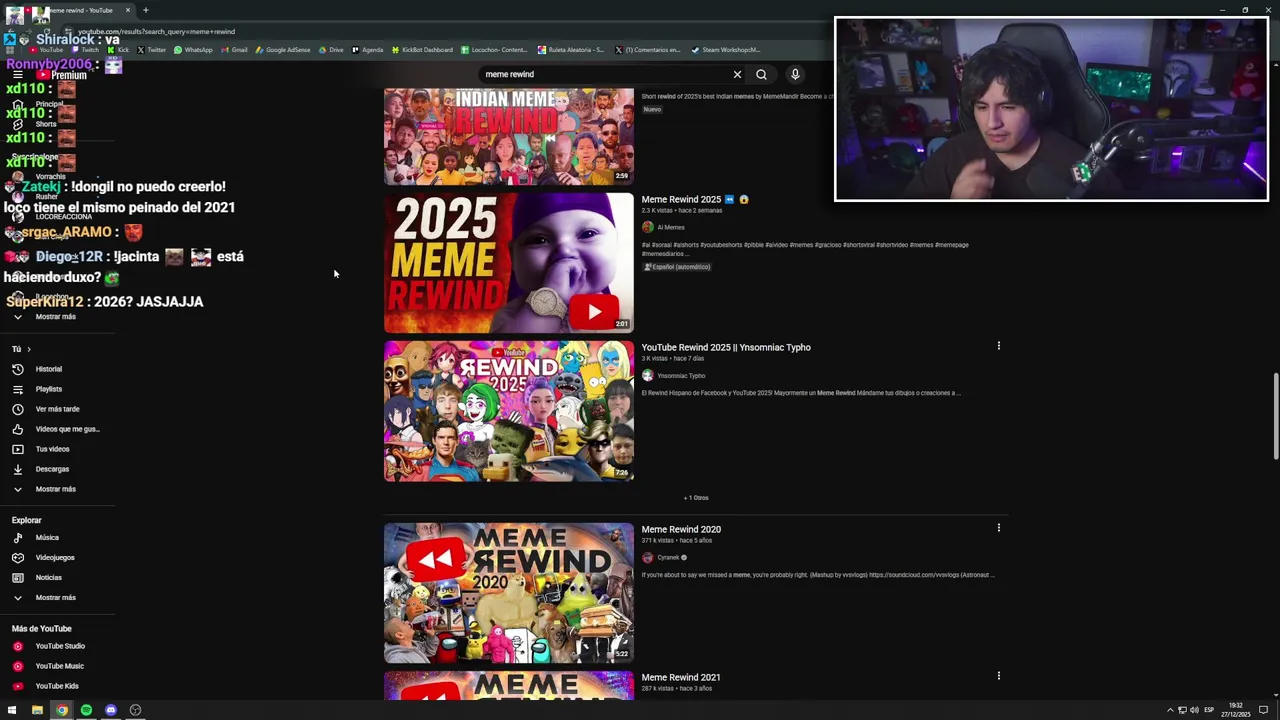Launch YouTube Kids
Image resolution: width=1280 pixels, height=720 pixels.
click(56, 686)
